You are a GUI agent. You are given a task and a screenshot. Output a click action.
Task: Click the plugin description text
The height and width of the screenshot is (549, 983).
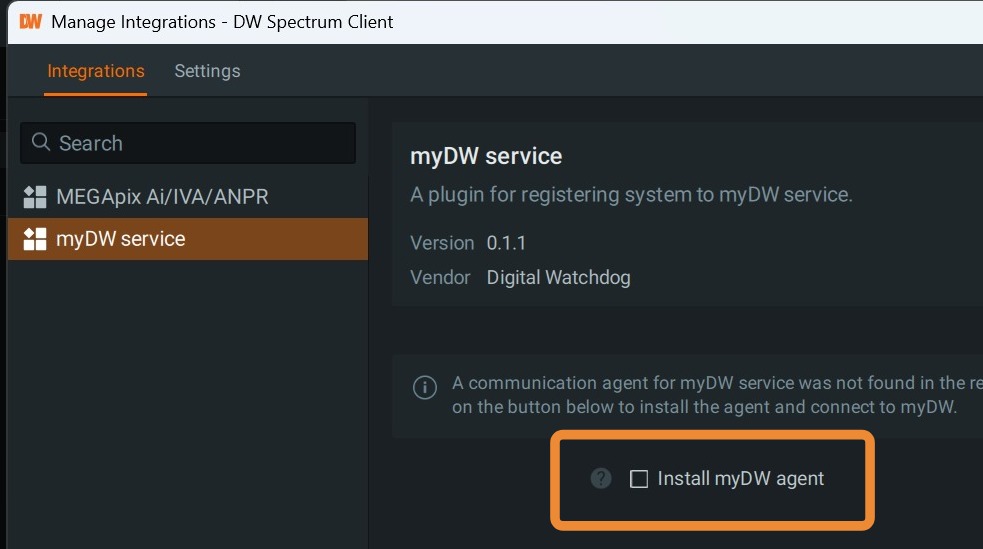(631, 195)
